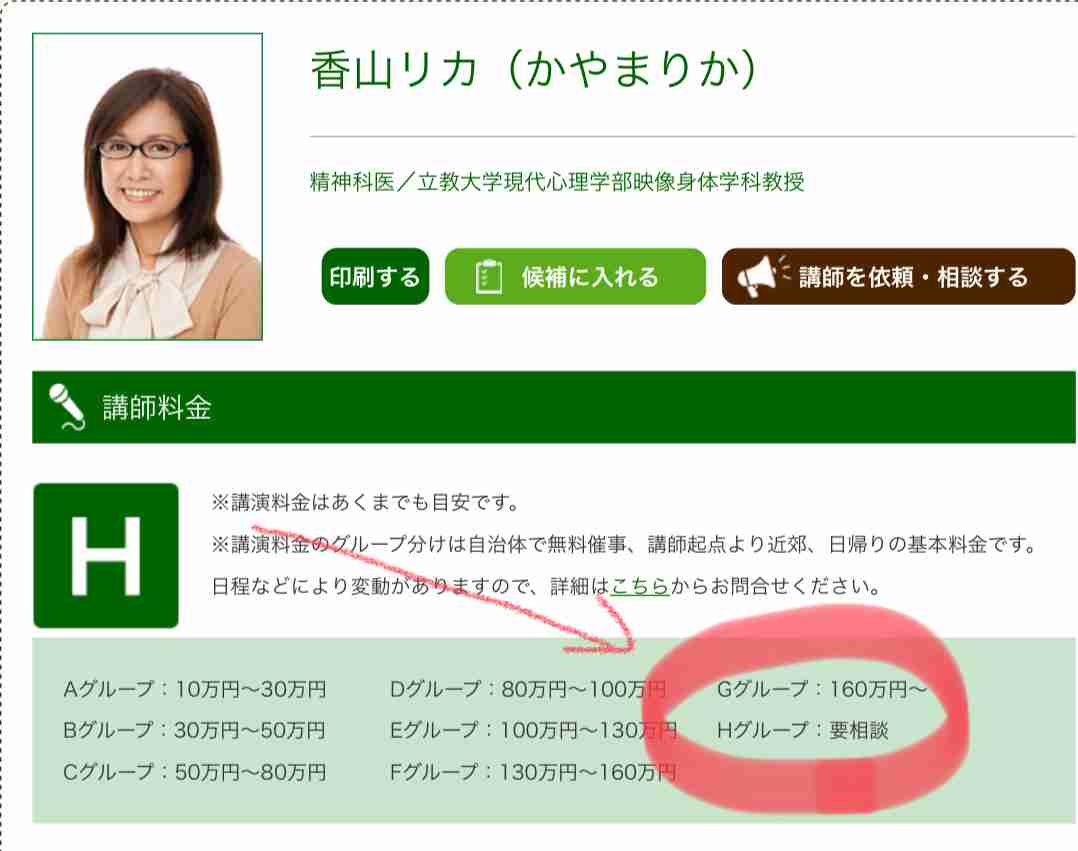Screen dimensions: 1078x851
Task: Click the Fグループ：130万円〜160万円 entry
Action: pyautogui.click(x=534, y=772)
